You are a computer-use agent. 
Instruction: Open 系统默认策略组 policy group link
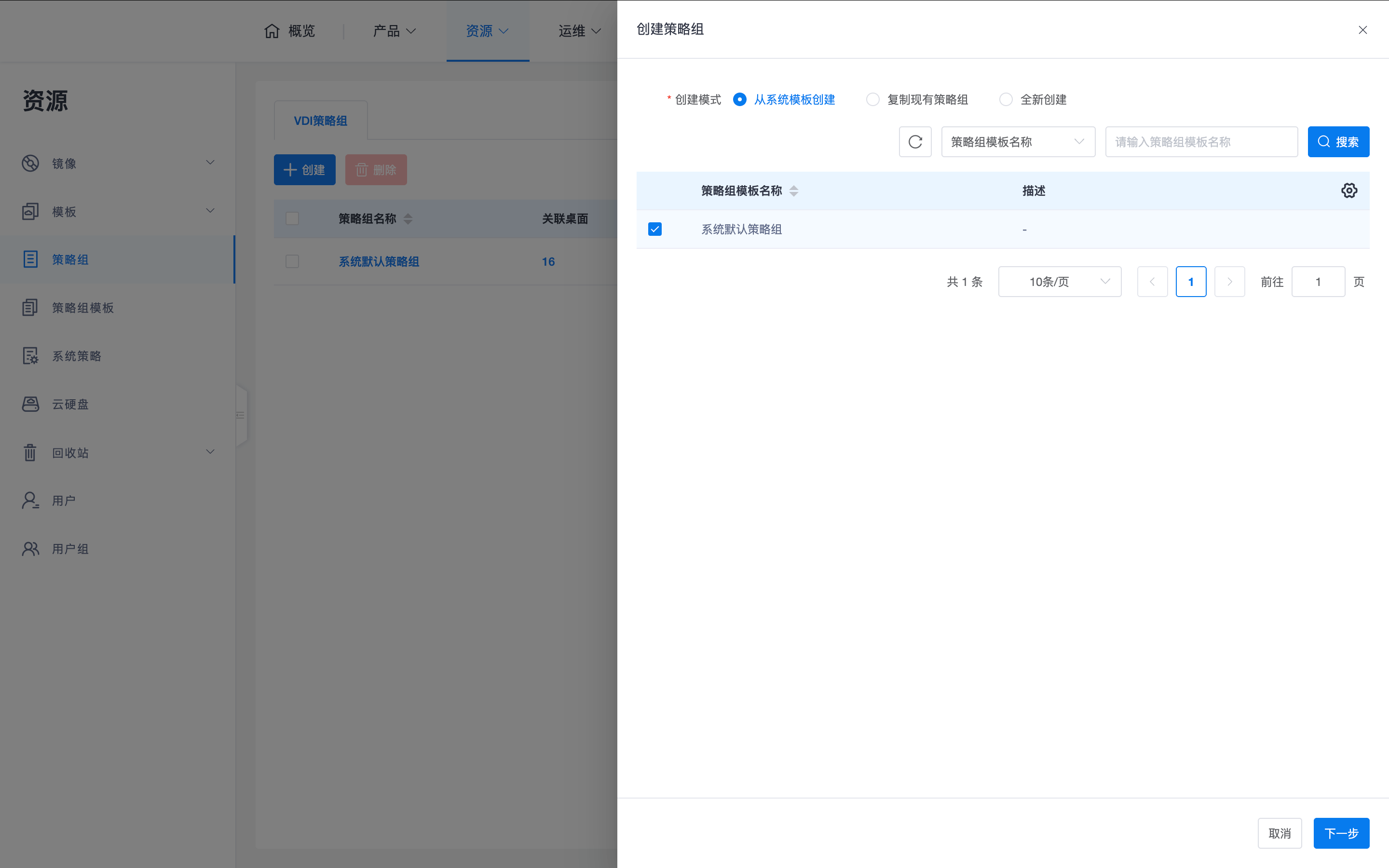(x=378, y=261)
